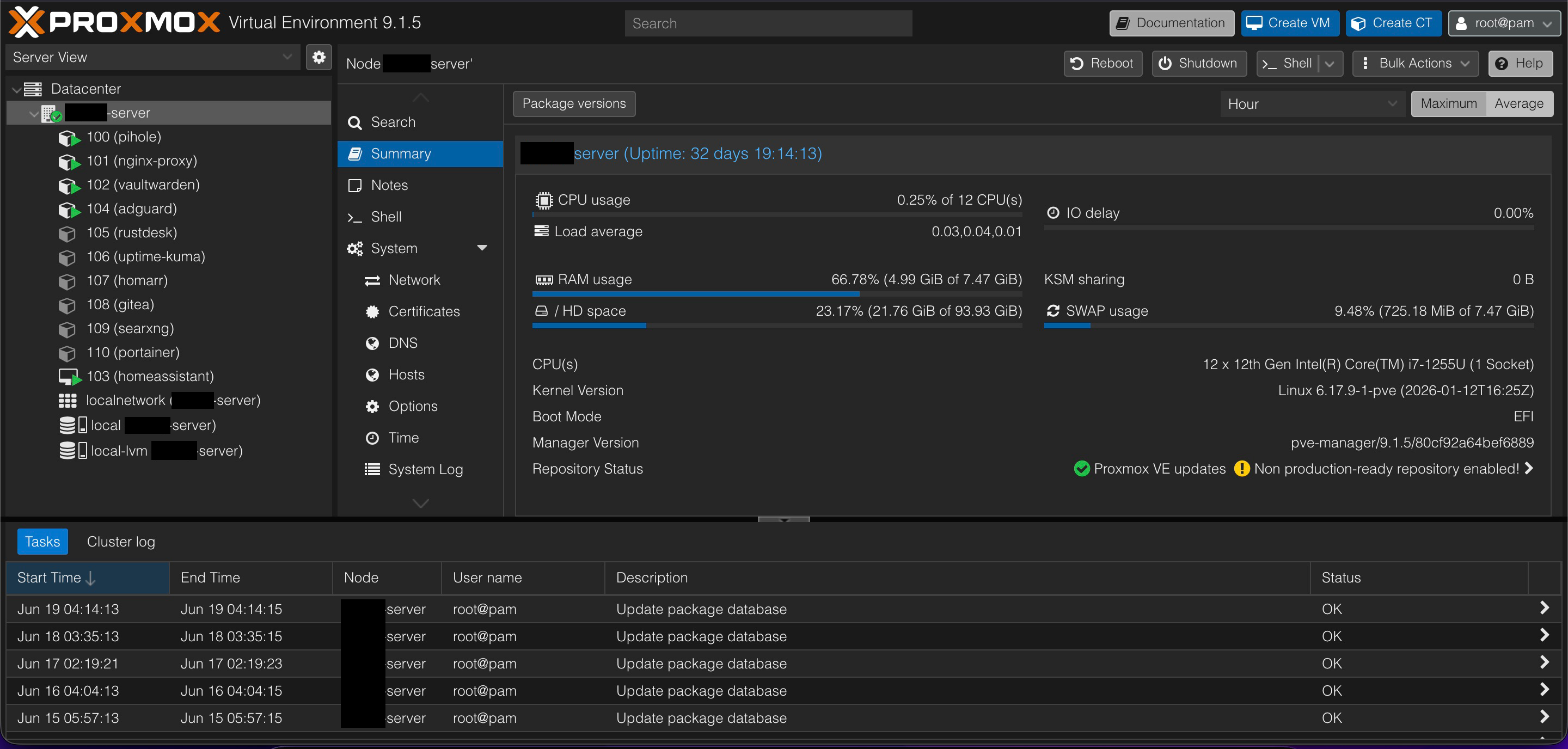This screenshot has width=1568, height=749.
Task: Open the Server View dropdown
Action: pos(153,57)
